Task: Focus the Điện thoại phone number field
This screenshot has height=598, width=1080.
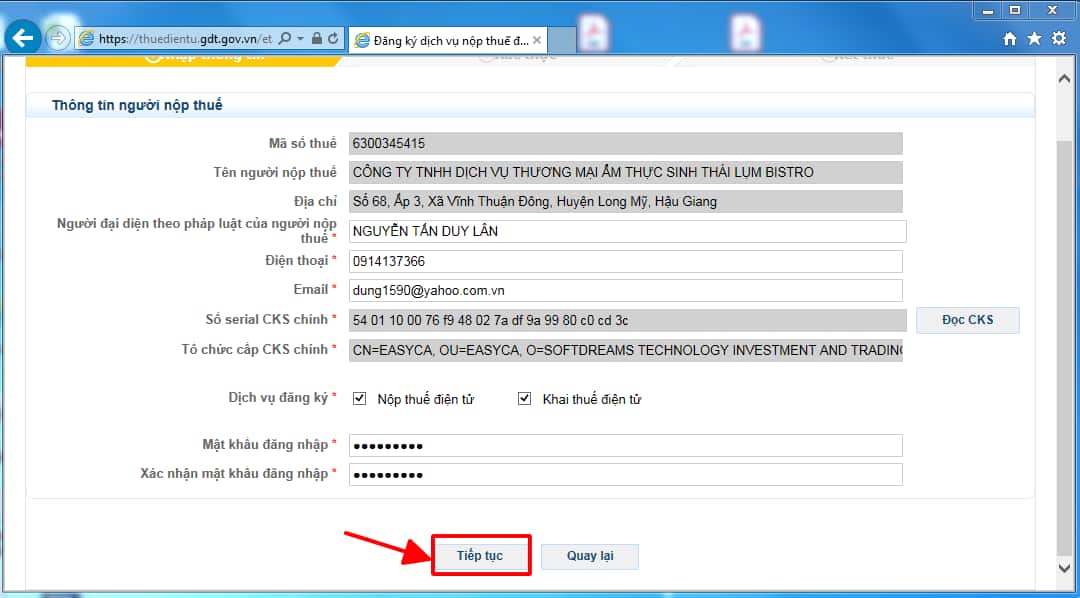Action: pyautogui.click(x=625, y=261)
